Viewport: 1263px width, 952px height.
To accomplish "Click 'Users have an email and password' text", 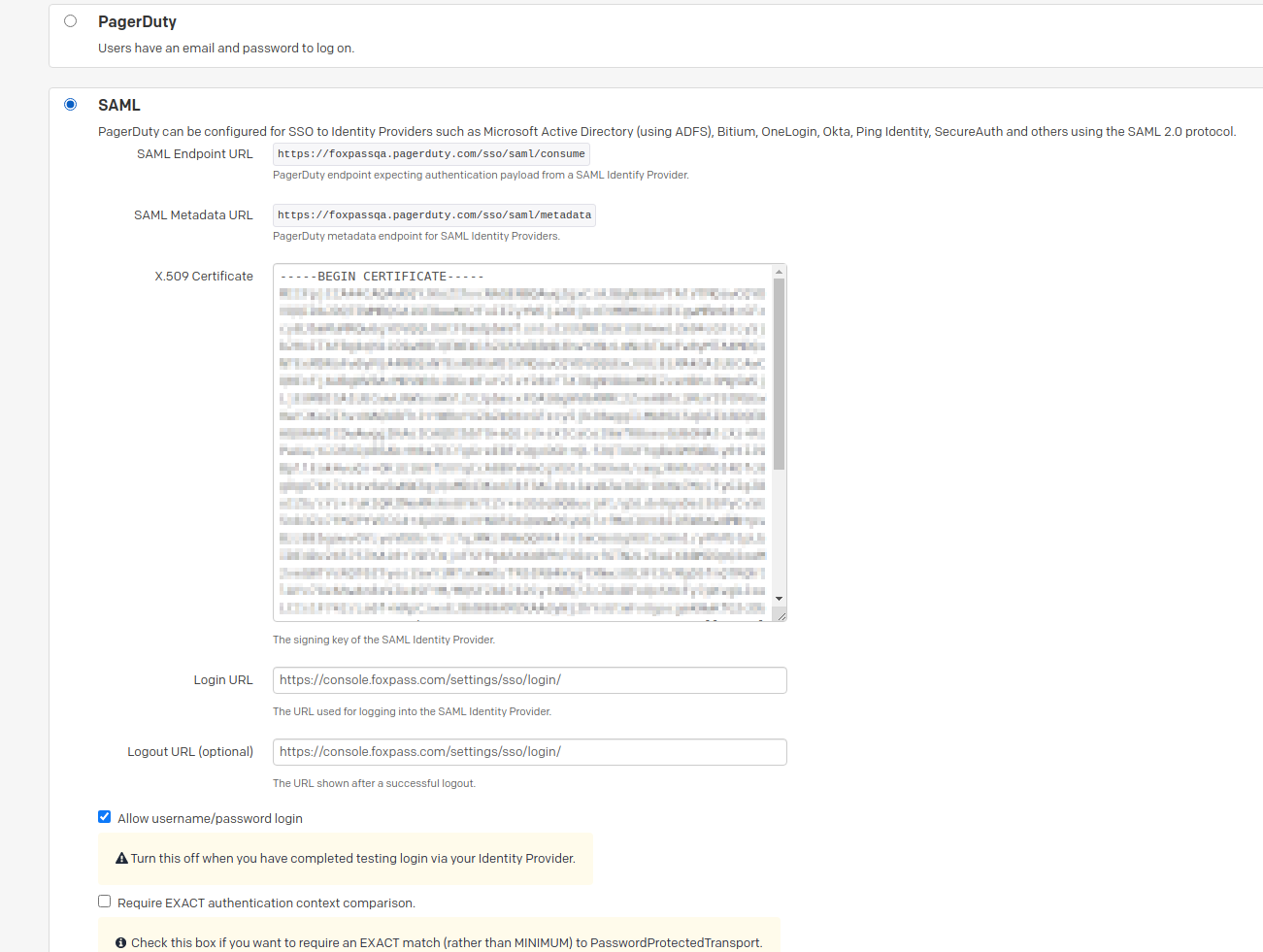I will pos(226,48).
